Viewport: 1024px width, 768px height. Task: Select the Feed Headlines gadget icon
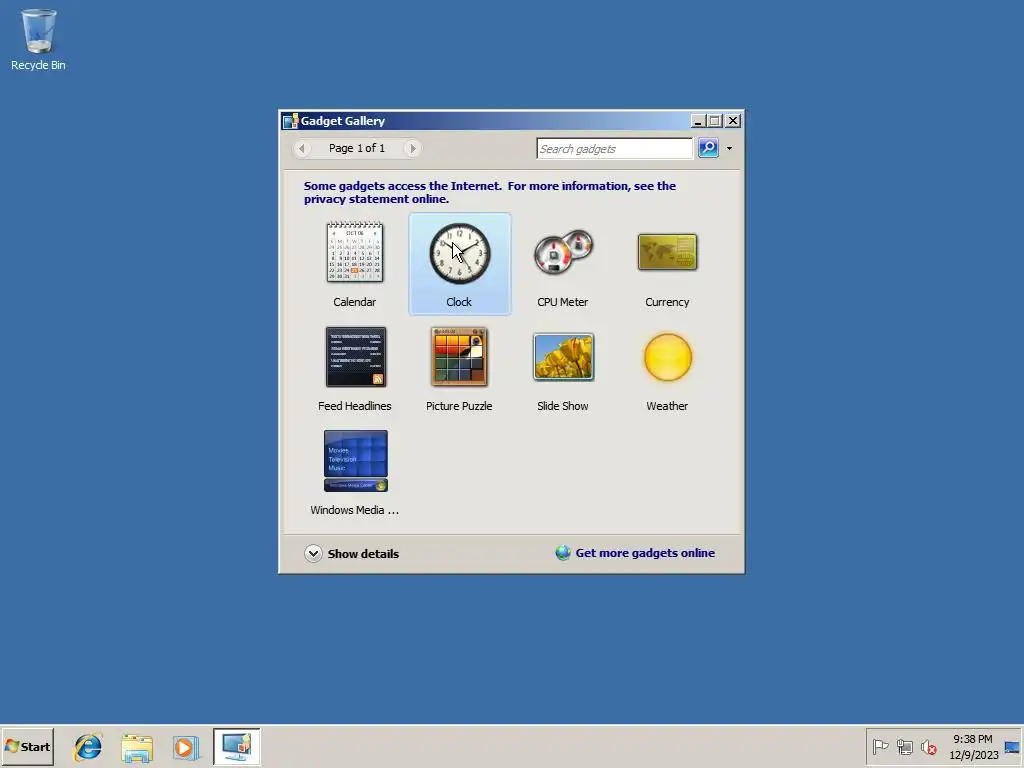tap(355, 357)
